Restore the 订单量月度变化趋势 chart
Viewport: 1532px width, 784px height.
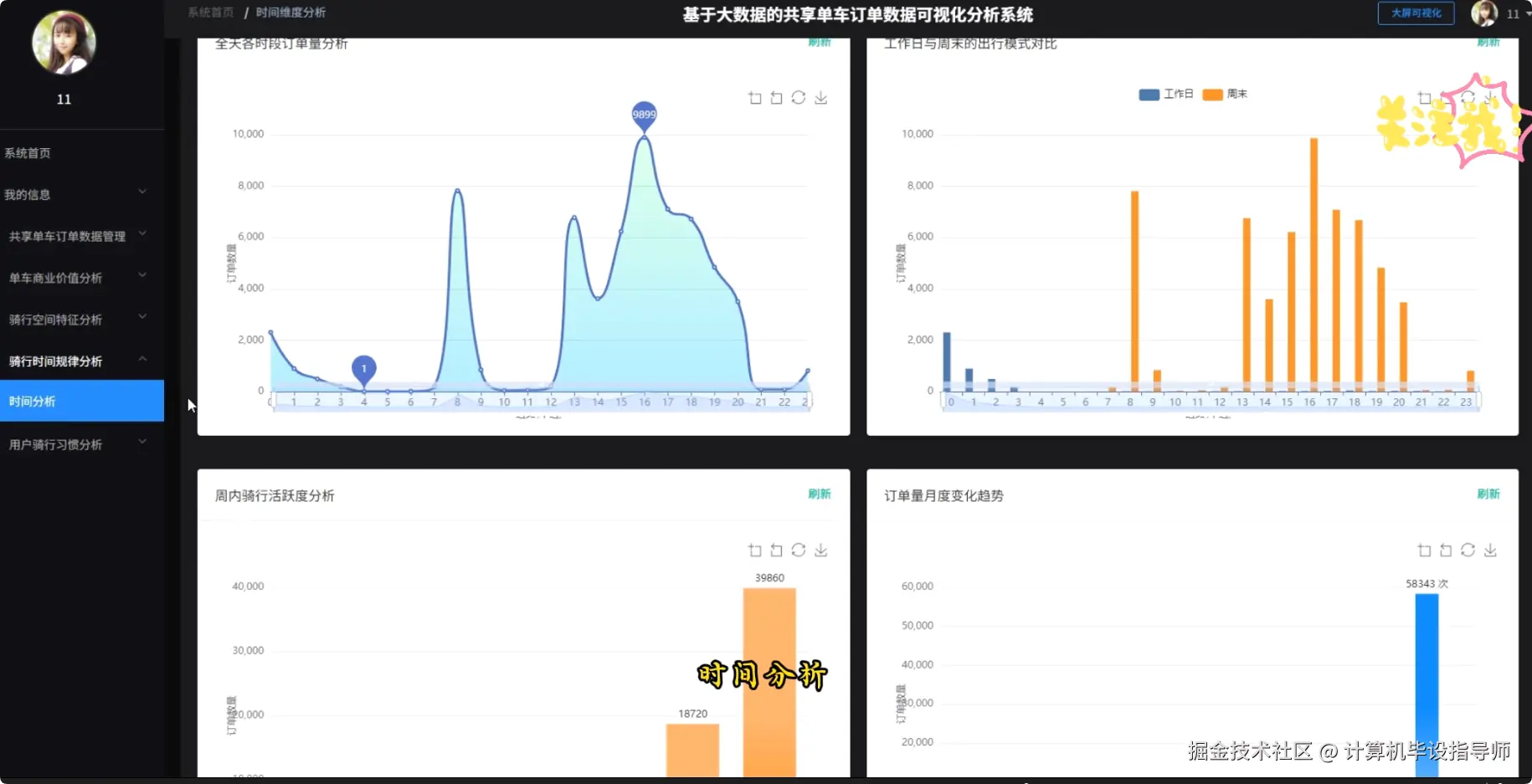click(1468, 550)
